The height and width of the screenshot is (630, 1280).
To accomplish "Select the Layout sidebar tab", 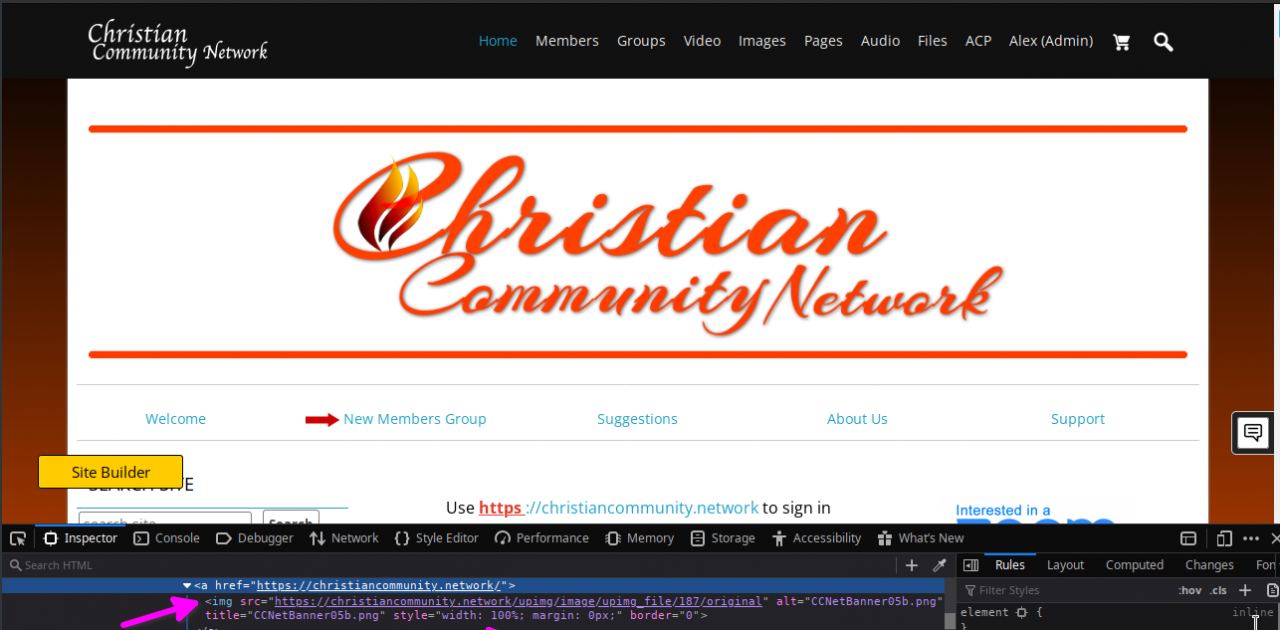I will [1065, 565].
